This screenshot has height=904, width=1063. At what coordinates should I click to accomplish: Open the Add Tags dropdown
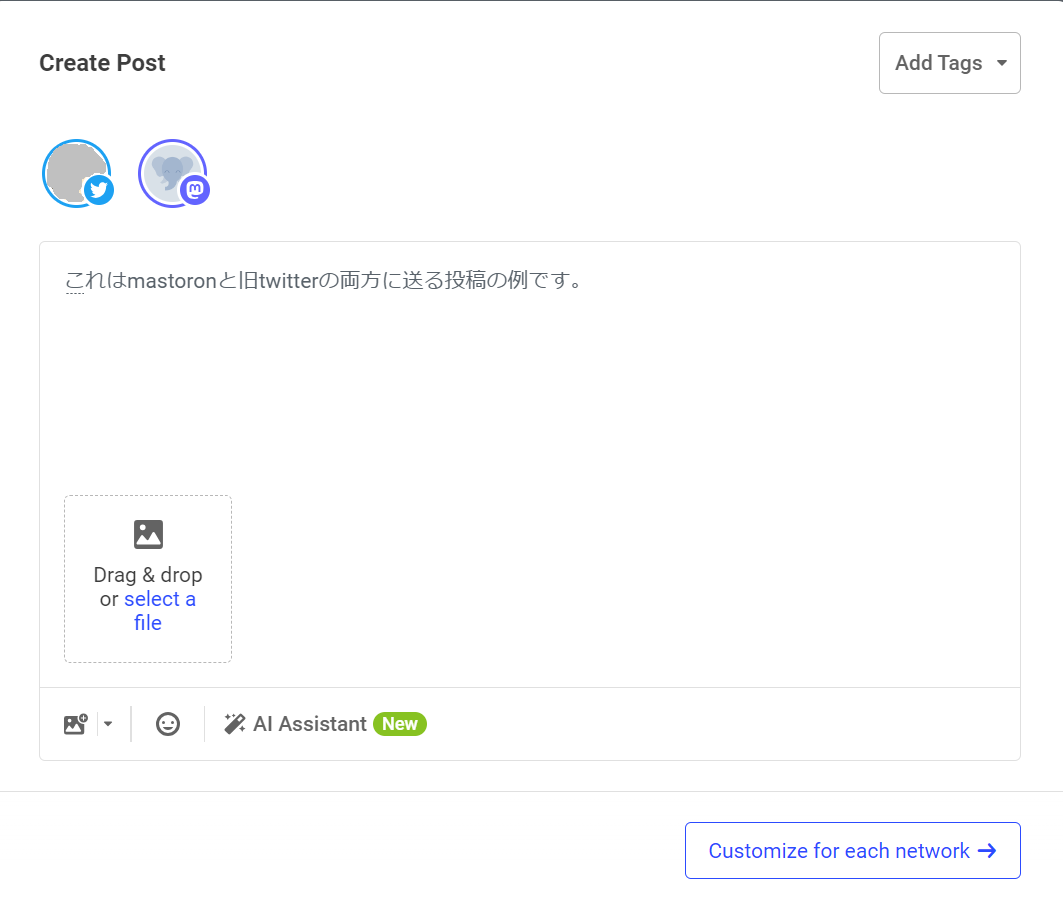[x=948, y=62]
